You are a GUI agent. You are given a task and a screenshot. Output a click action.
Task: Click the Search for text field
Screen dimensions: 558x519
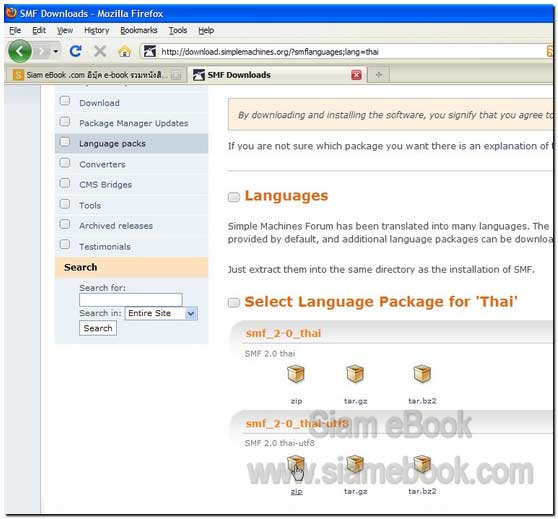pos(131,300)
